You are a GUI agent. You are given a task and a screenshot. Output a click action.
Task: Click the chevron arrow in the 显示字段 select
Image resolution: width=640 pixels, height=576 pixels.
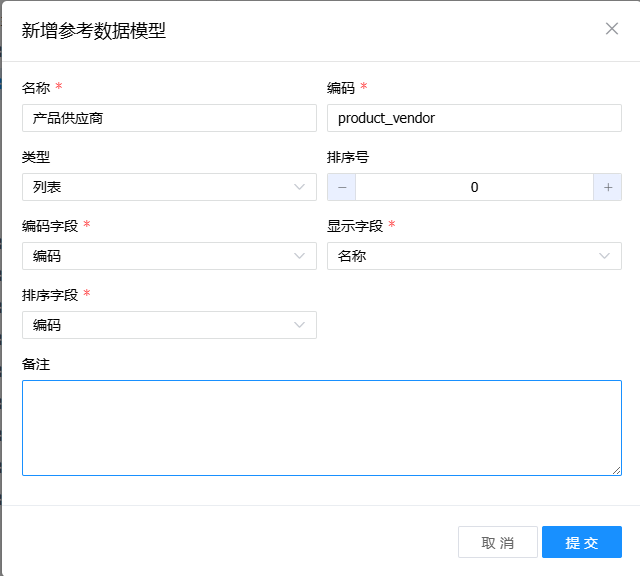point(605,256)
